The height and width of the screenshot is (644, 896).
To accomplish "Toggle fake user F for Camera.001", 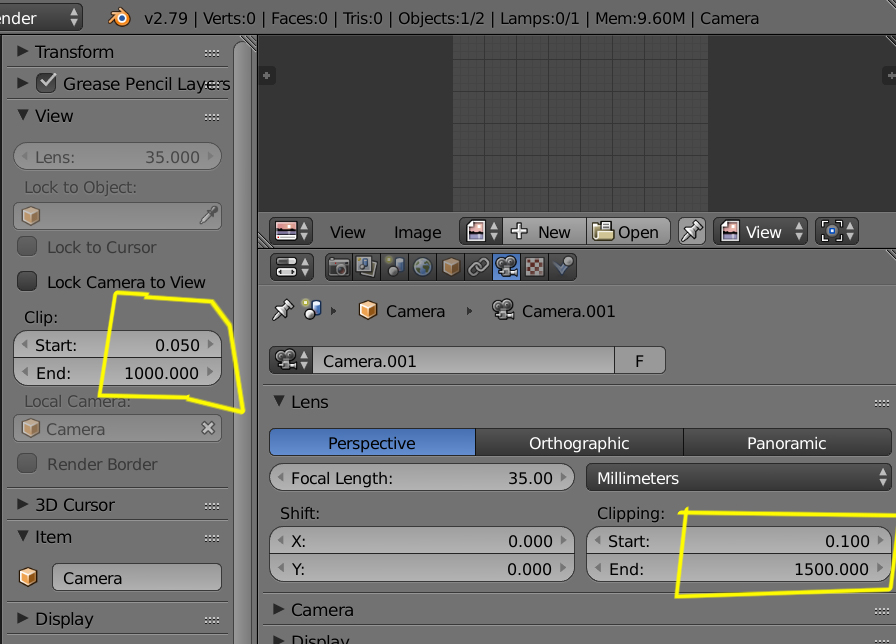I will pyautogui.click(x=639, y=360).
